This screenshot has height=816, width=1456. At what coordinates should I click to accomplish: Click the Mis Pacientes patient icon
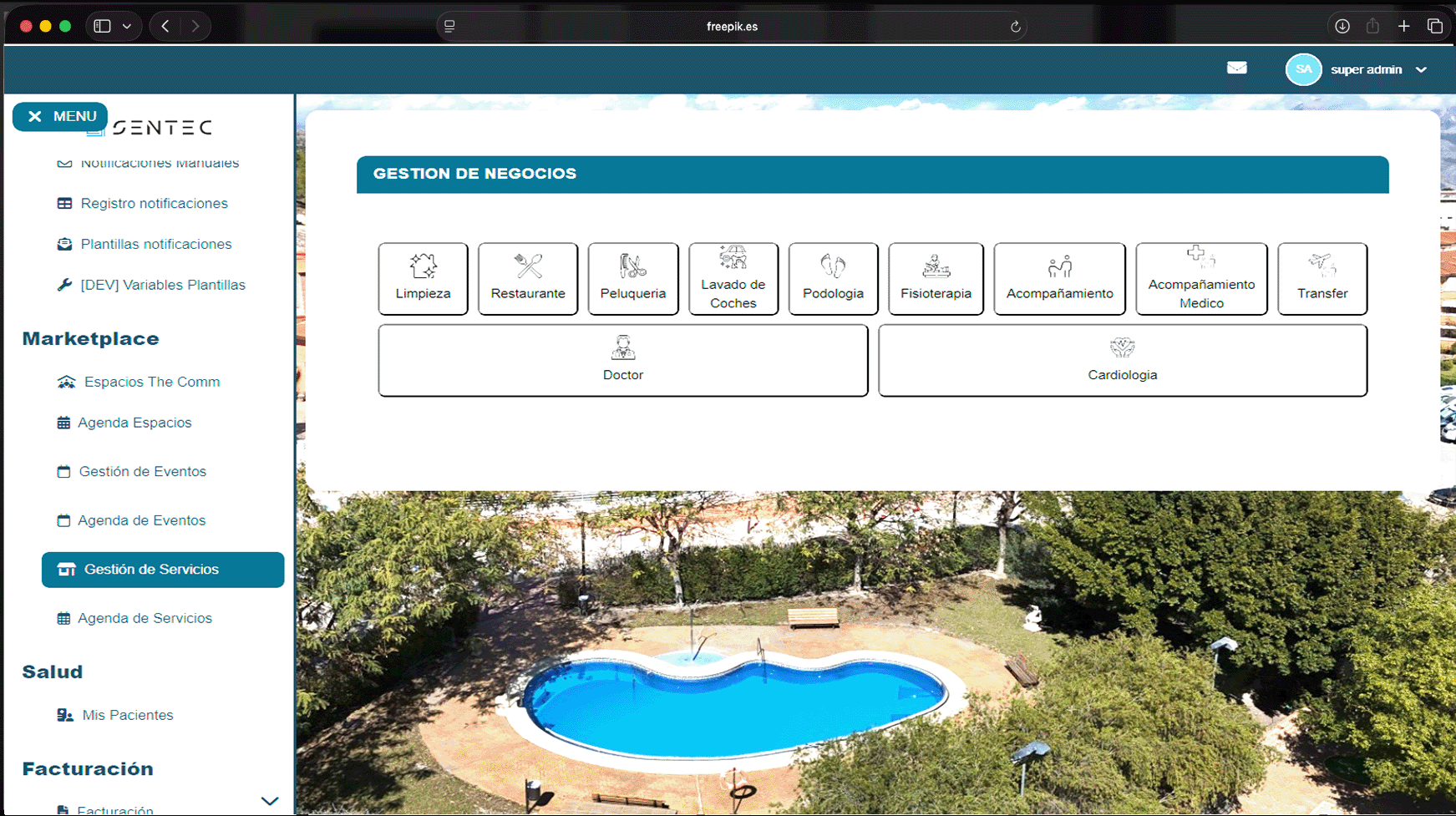coord(65,715)
